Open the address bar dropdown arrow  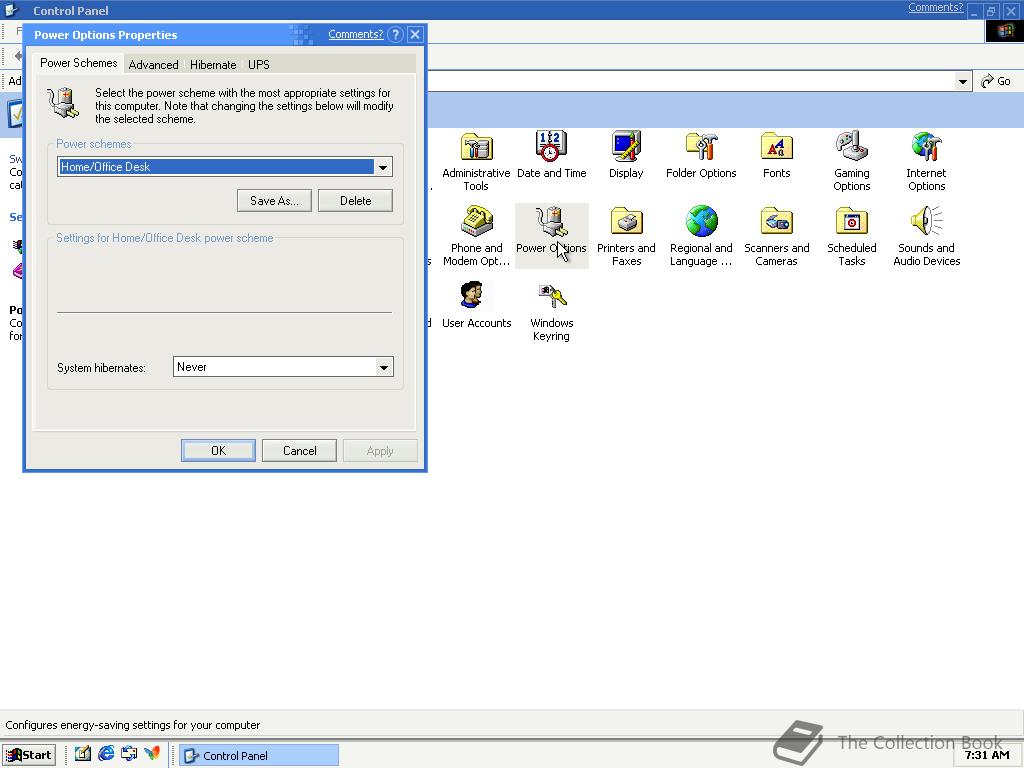[x=963, y=82]
